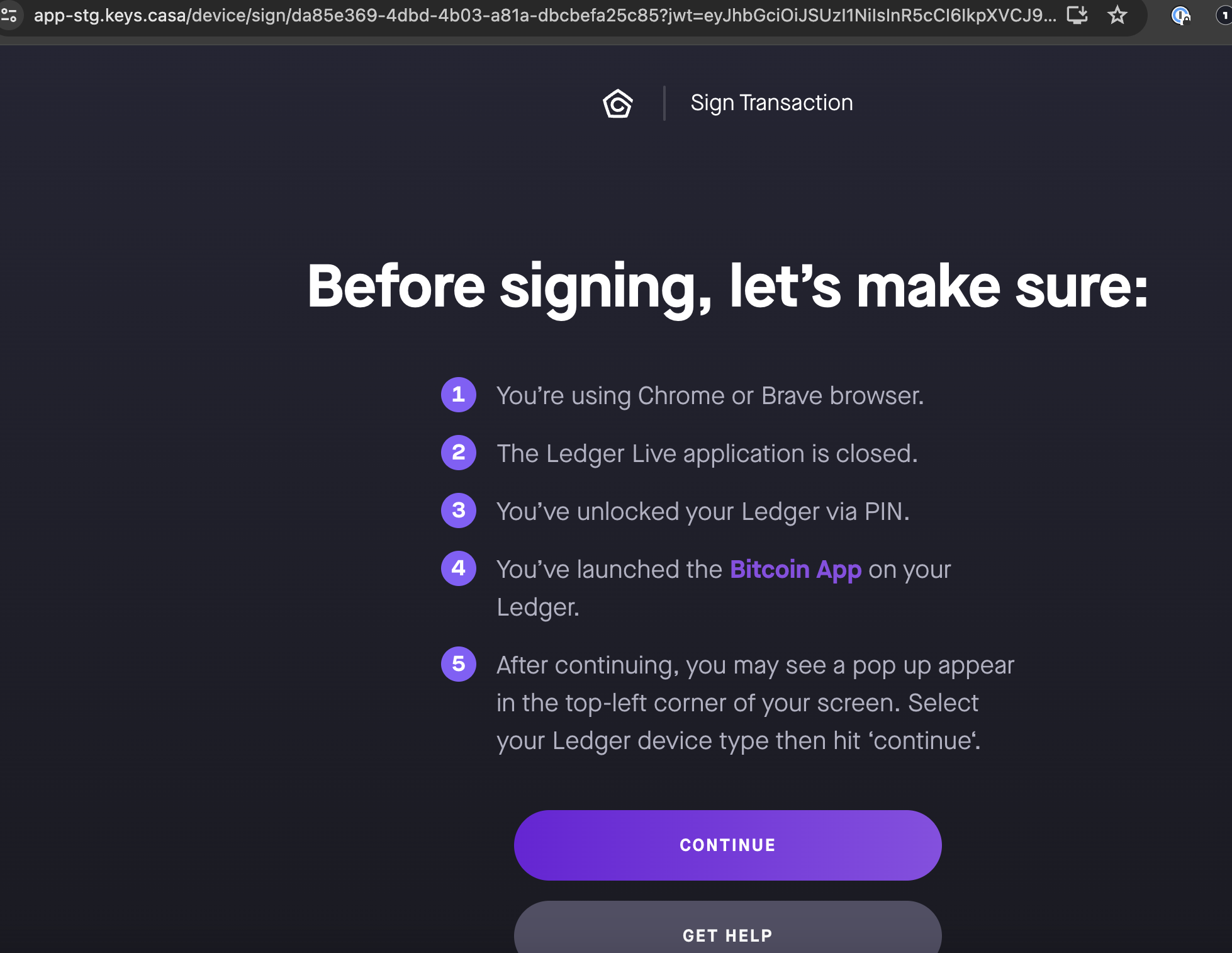Image resolution: width=1232 pixels, height=953 pixels.
Task: Click the PIN unlock instruction text
Action: tap(703, 511)
